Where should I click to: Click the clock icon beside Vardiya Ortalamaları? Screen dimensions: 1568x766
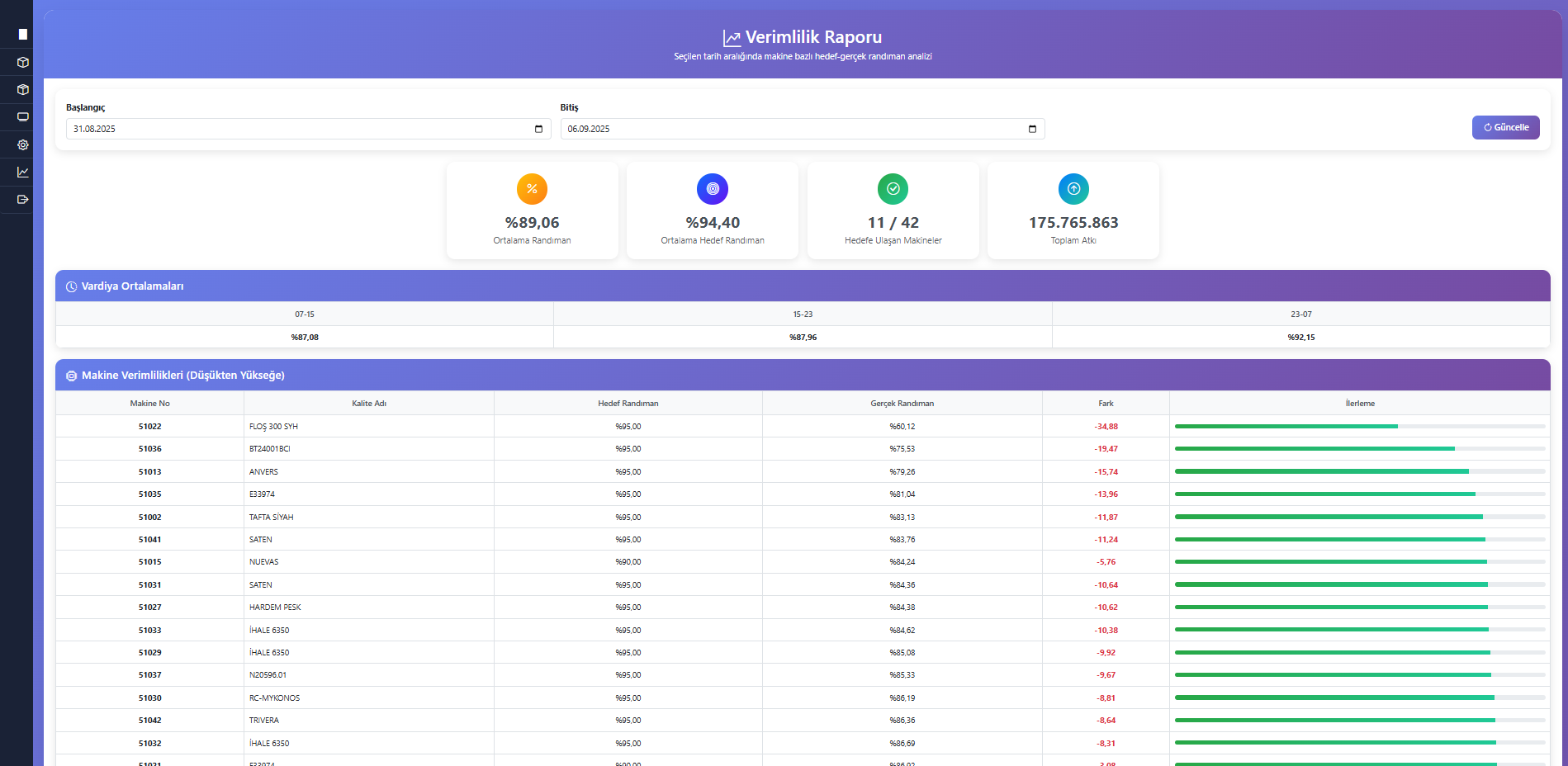(71, 286)
